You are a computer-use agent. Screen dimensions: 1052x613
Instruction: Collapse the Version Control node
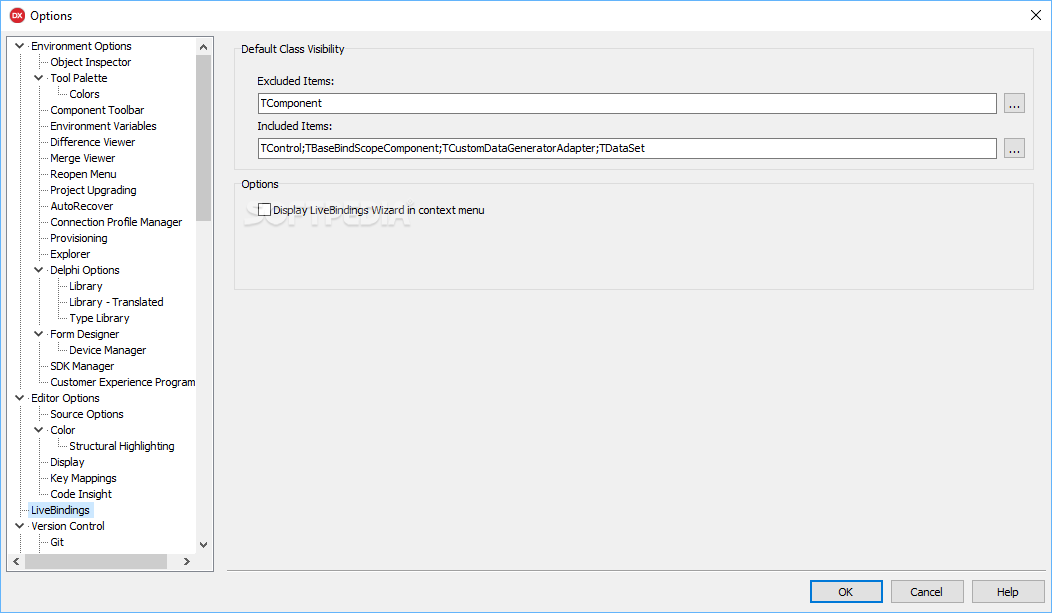(x=19, y=526)
